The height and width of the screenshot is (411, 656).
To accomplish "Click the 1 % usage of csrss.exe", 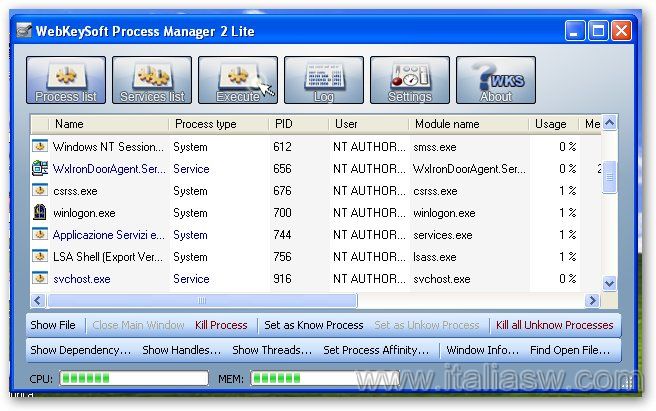I will pyautogui.click(x=568, y=191).
